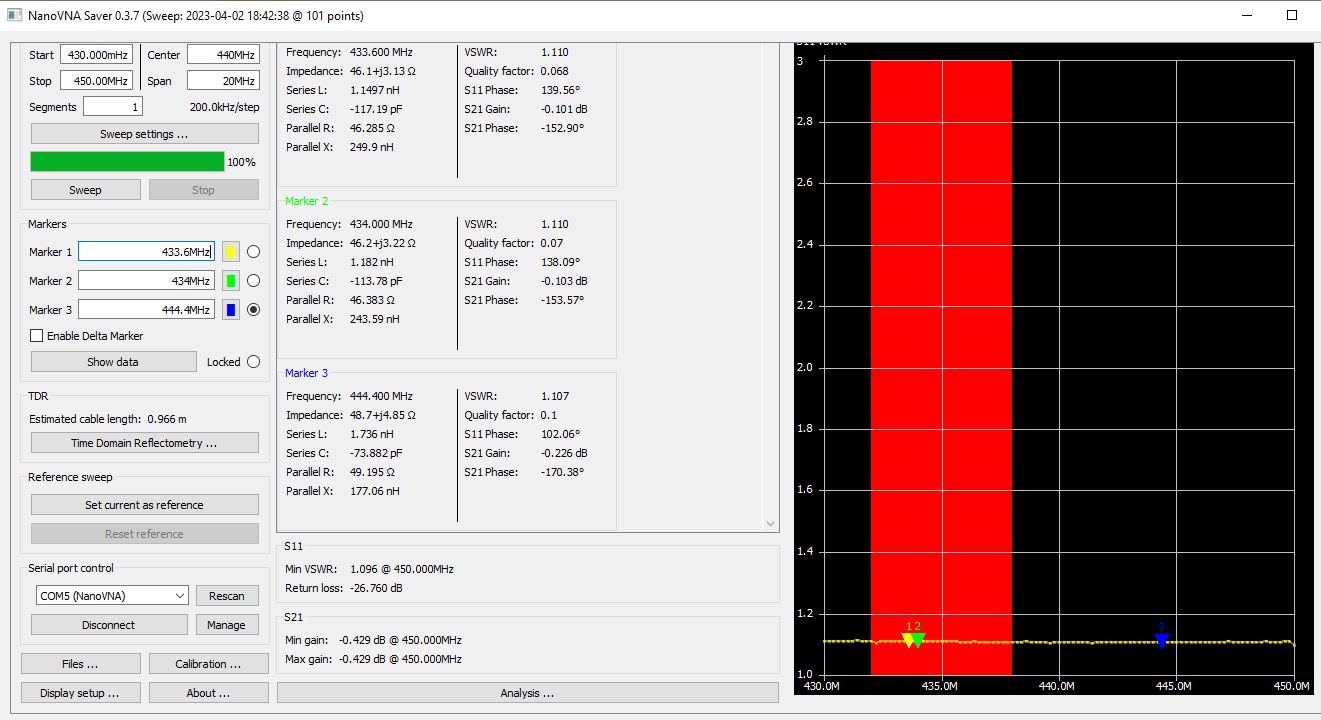The height and width of the screenshot is (720, 1321).
Task: Open the COM5 (NanoVNA) serial port dropdown
Action: [112, 595]
